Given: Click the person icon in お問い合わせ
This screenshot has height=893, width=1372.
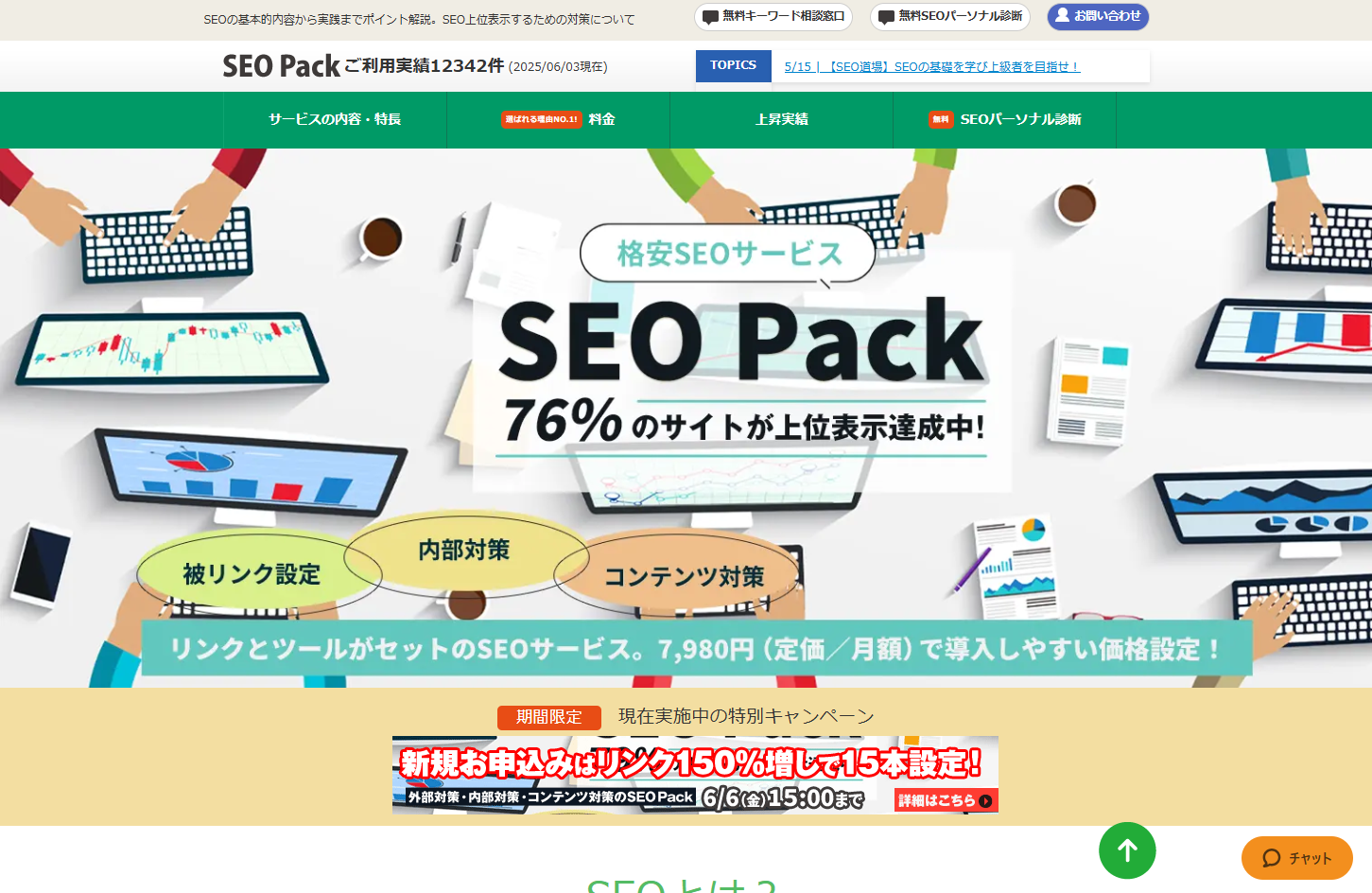Looking at the screenshot, I should [x=1062, y=15].
